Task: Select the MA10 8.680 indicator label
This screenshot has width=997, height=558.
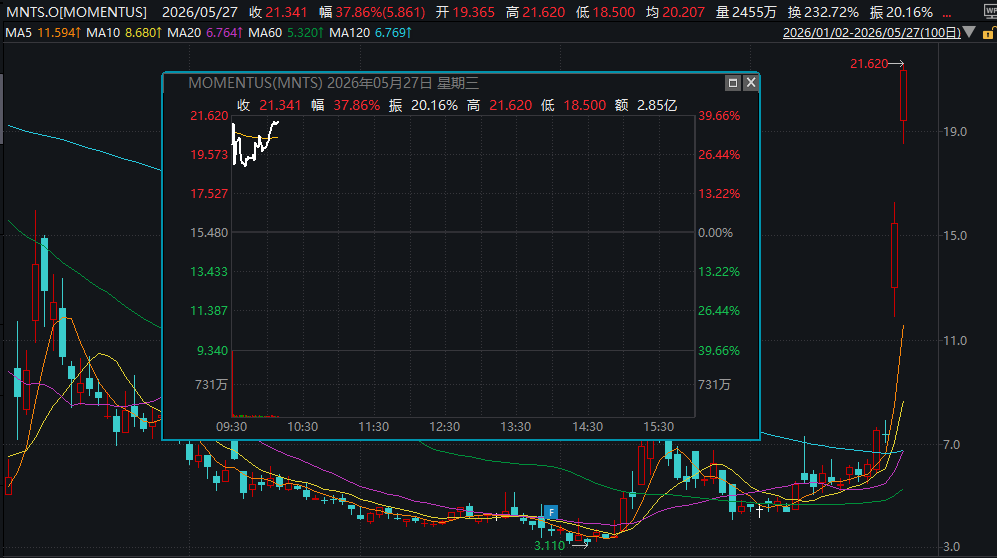Action: coord(124,32)
